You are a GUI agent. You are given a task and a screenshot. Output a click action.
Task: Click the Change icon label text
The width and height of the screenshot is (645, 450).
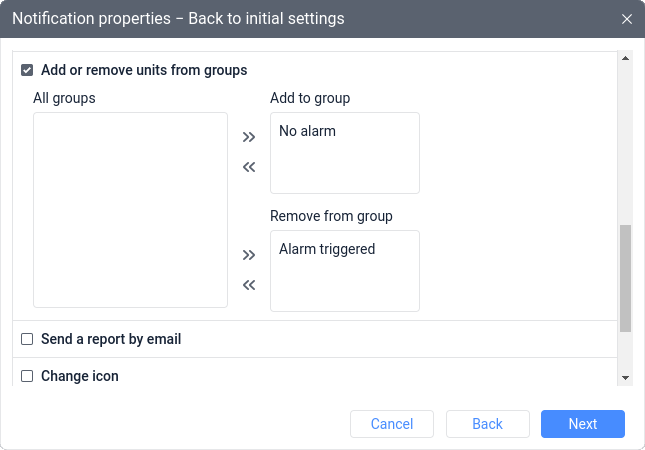click(80, 377)
